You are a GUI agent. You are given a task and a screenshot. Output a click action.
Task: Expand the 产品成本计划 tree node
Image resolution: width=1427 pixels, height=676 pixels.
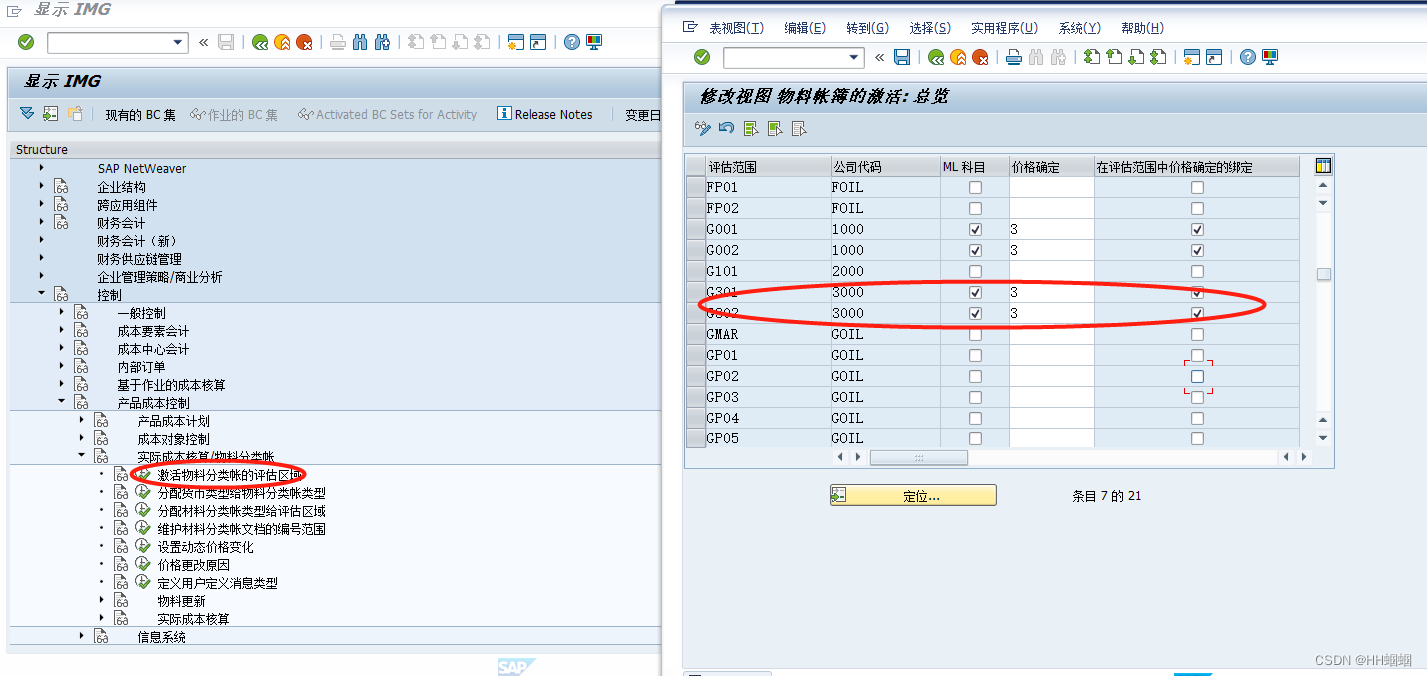pyautogui.click(x=82, y=419)
